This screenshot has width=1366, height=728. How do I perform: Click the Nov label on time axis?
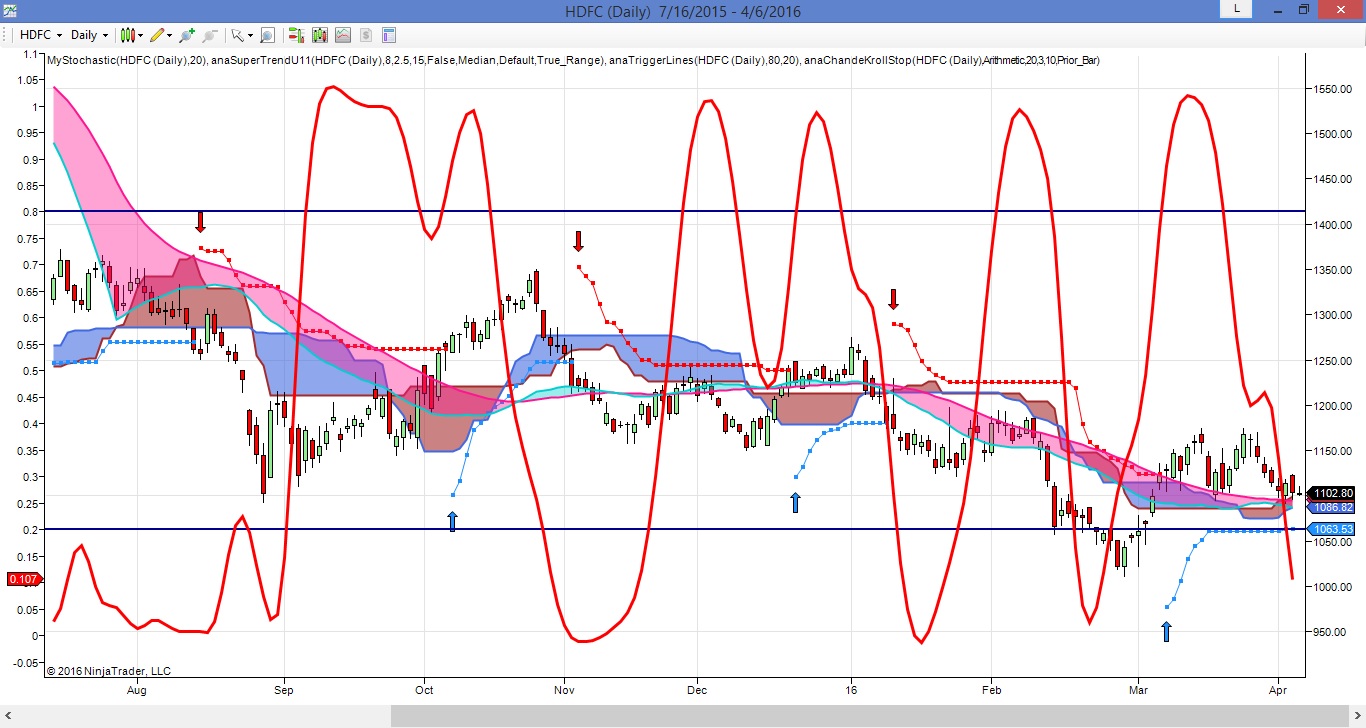point(565,690)
